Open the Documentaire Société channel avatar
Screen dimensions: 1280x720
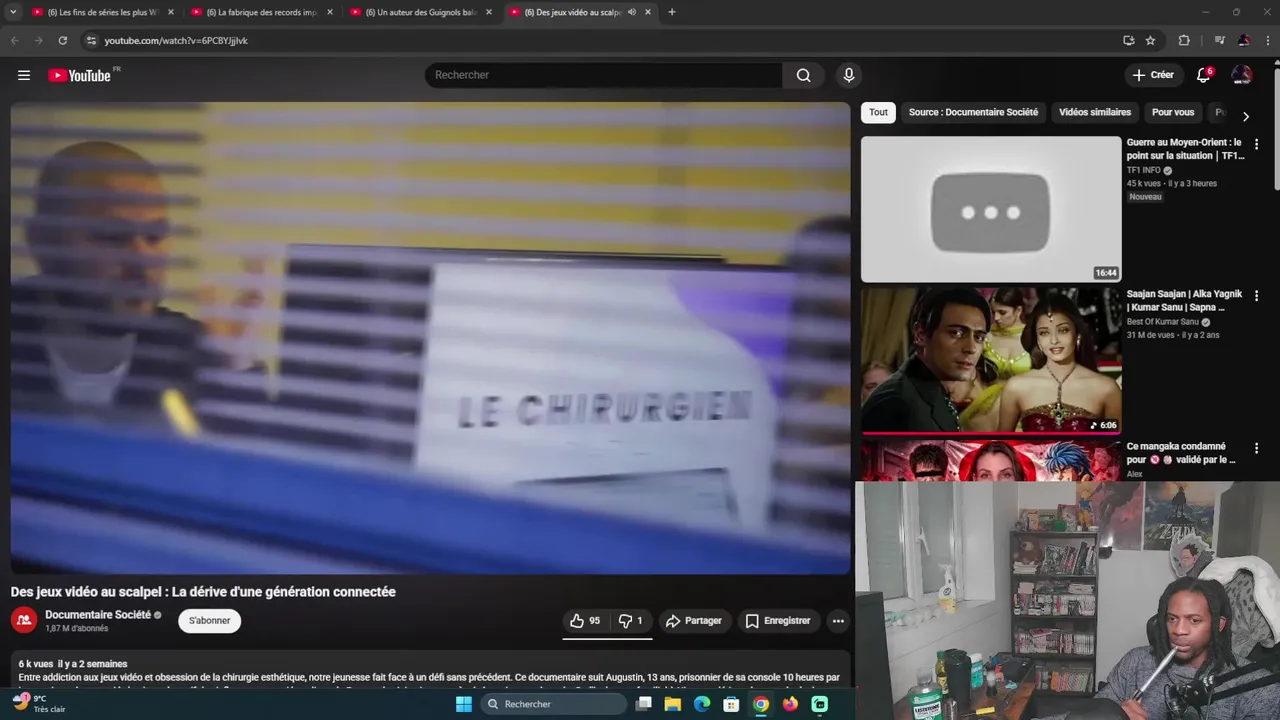coord(24,621)
